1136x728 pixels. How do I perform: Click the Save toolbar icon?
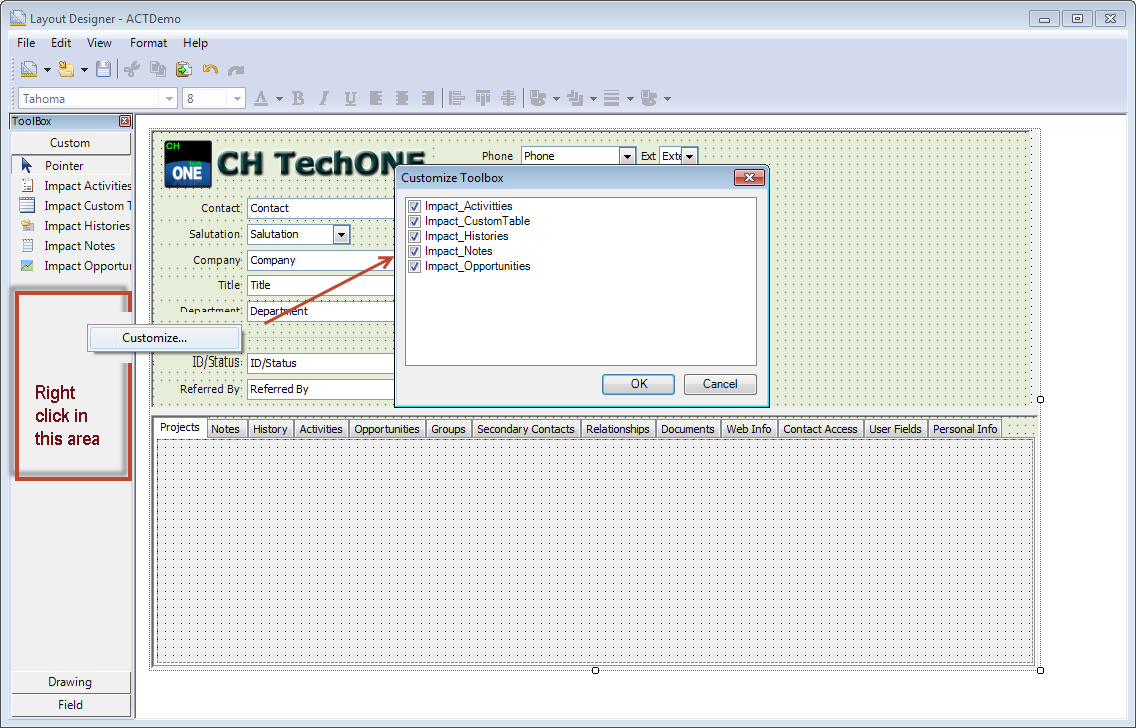pyautogui.click(x=103, y=69)
